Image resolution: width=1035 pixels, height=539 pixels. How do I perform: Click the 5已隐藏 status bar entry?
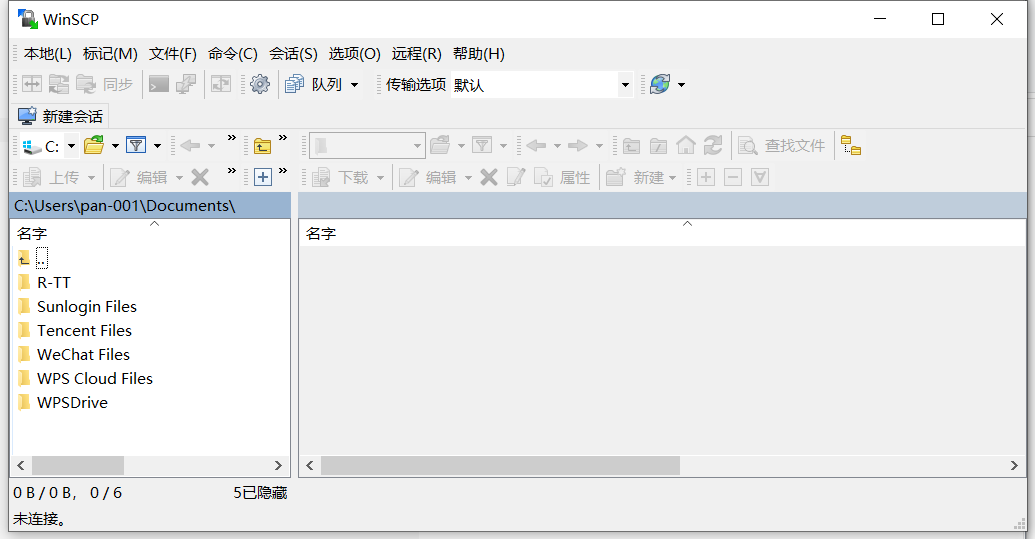(260, 493)
